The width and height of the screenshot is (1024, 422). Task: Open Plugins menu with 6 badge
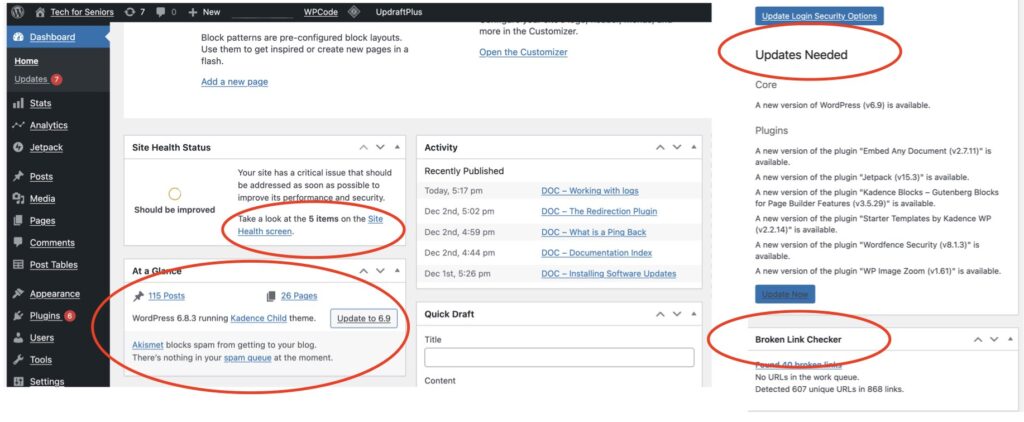(x=45, y=316)
